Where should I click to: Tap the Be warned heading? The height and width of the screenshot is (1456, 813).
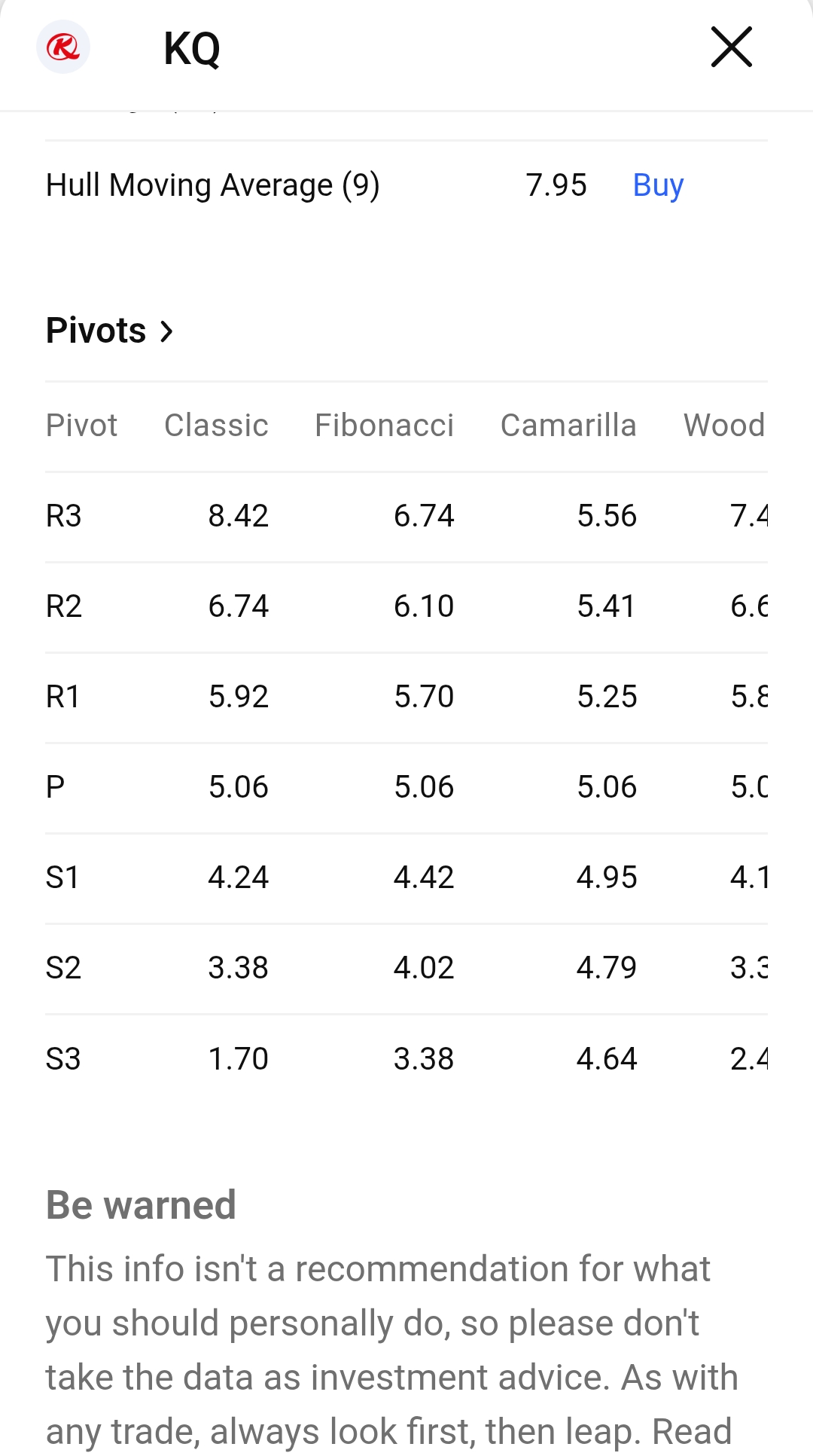tap(141, 1204)
